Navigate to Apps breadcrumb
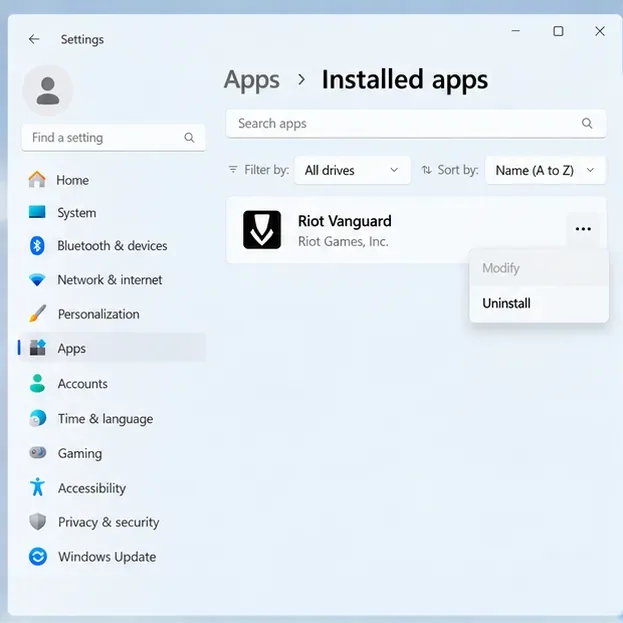The image size is (623, 623). click(252, 79)
